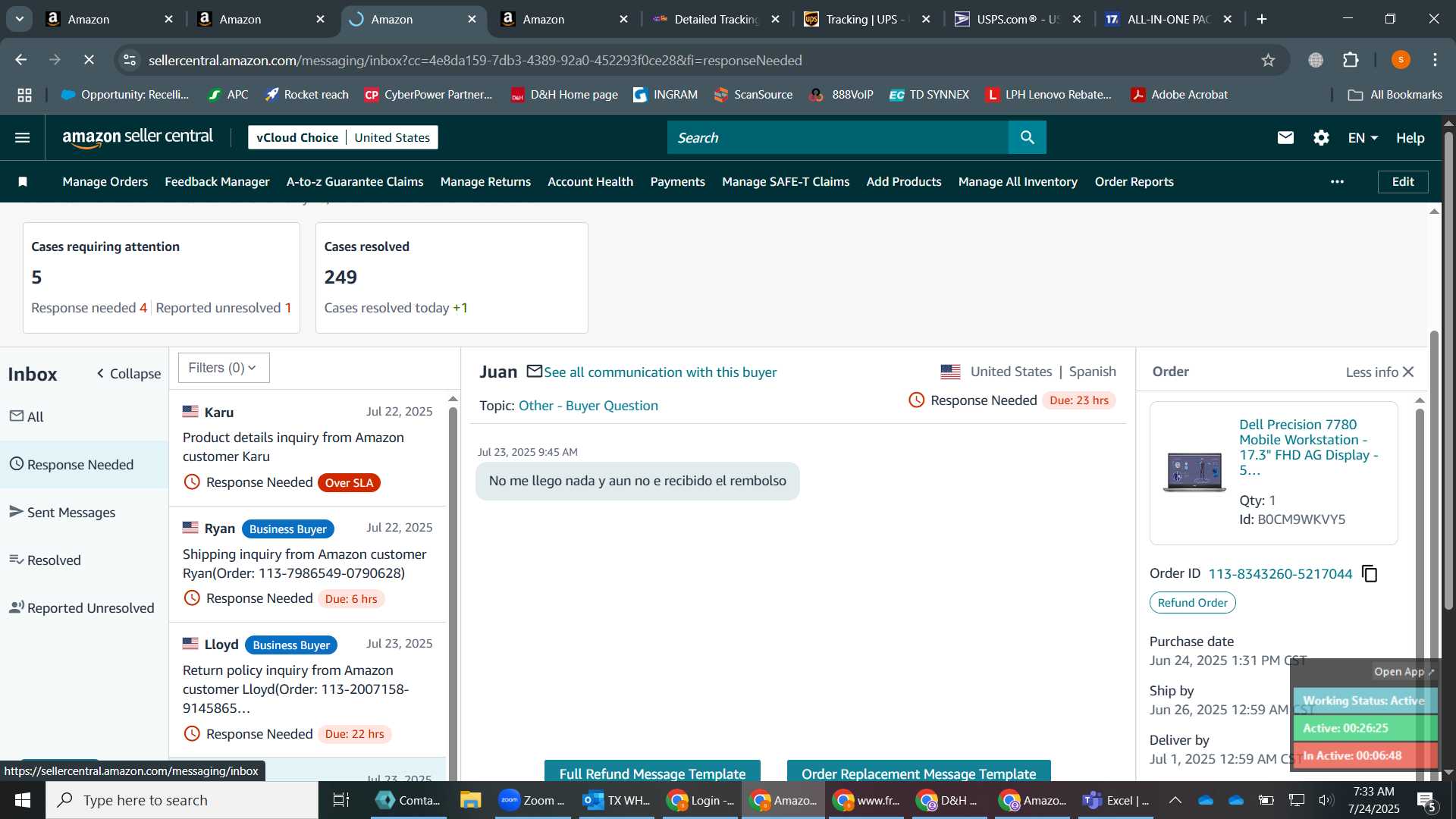
Task: View site information icon in address bar
Action: (x=130, y=60)
